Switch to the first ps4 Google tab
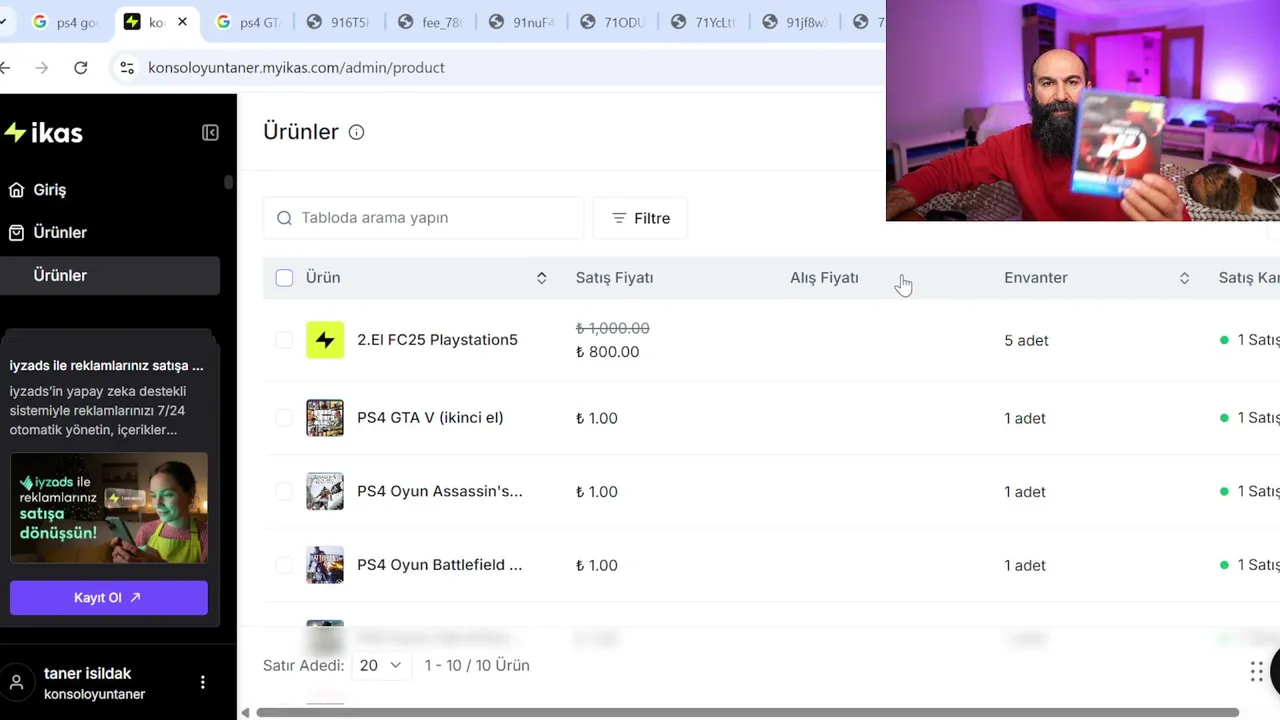 pyautogui.click(x=66, y=22)
